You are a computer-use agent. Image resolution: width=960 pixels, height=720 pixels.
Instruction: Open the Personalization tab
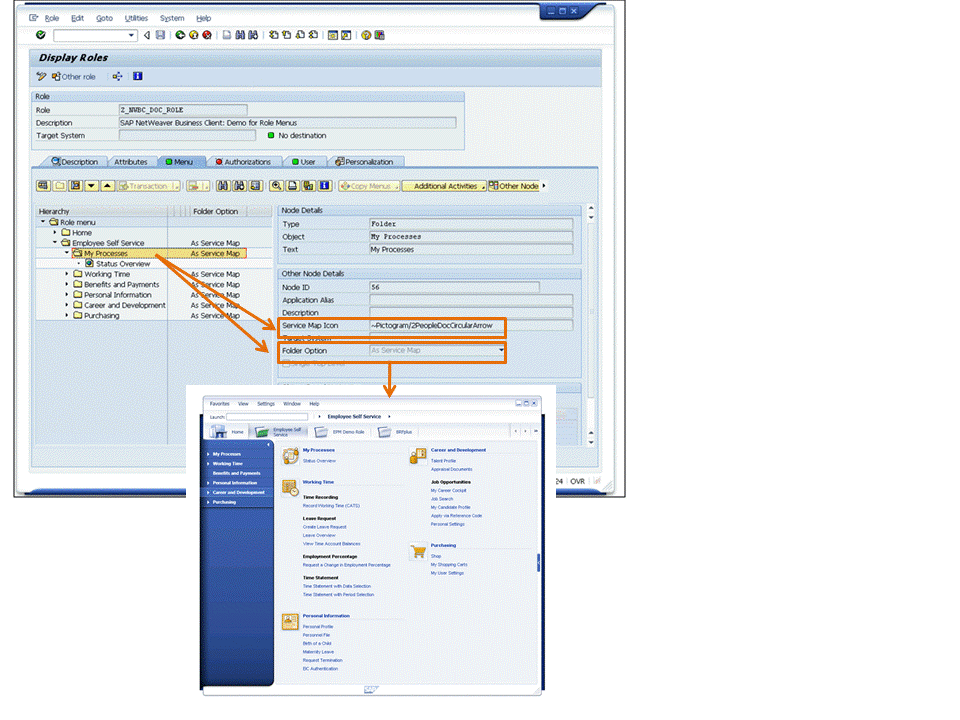click(364, 162)
